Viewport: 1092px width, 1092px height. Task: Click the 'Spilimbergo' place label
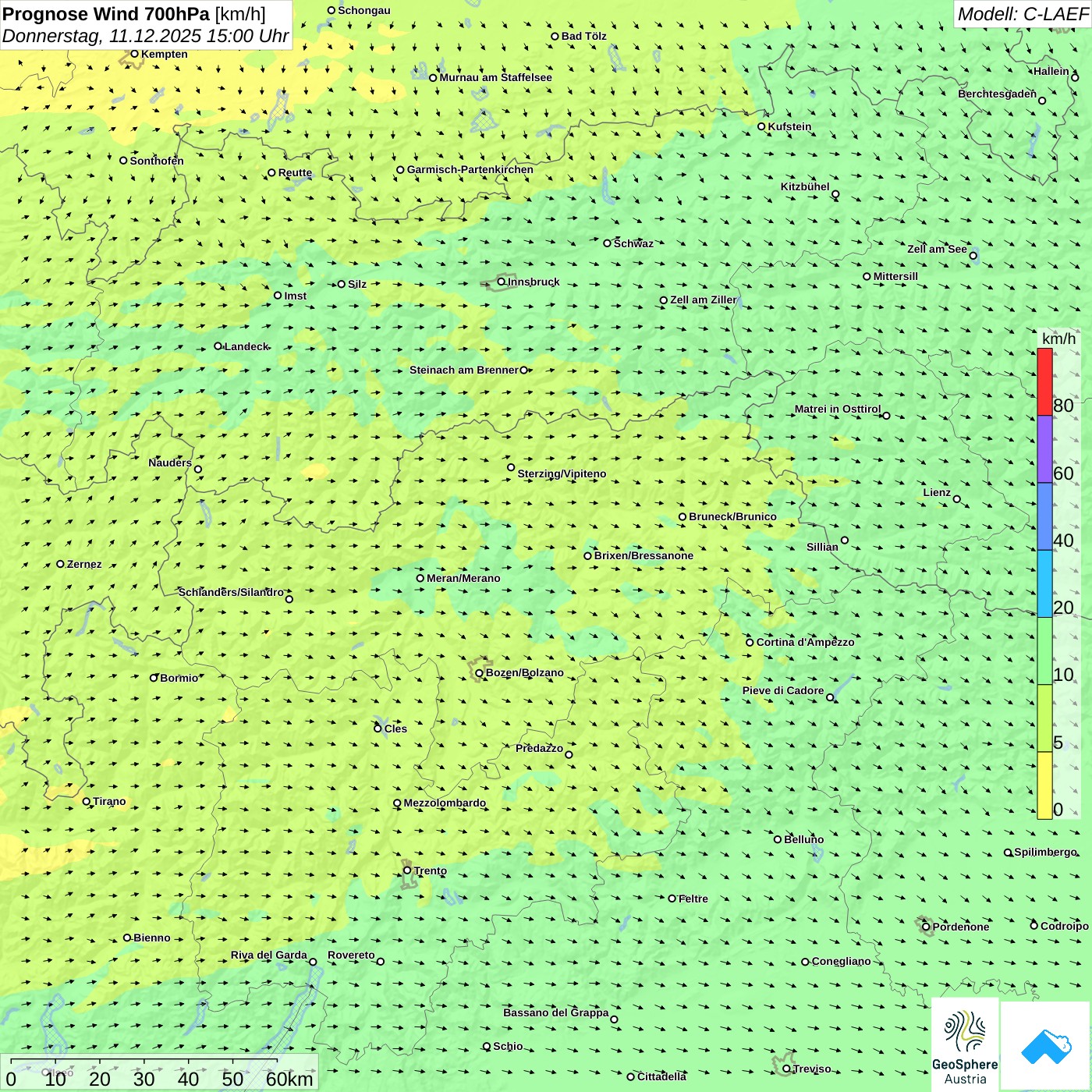click(1045, 853)
